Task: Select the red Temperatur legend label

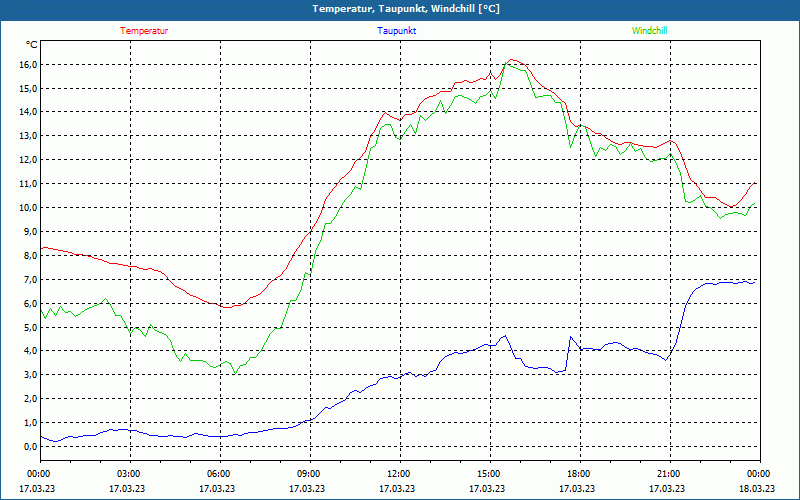Action: tap(144, 31)
